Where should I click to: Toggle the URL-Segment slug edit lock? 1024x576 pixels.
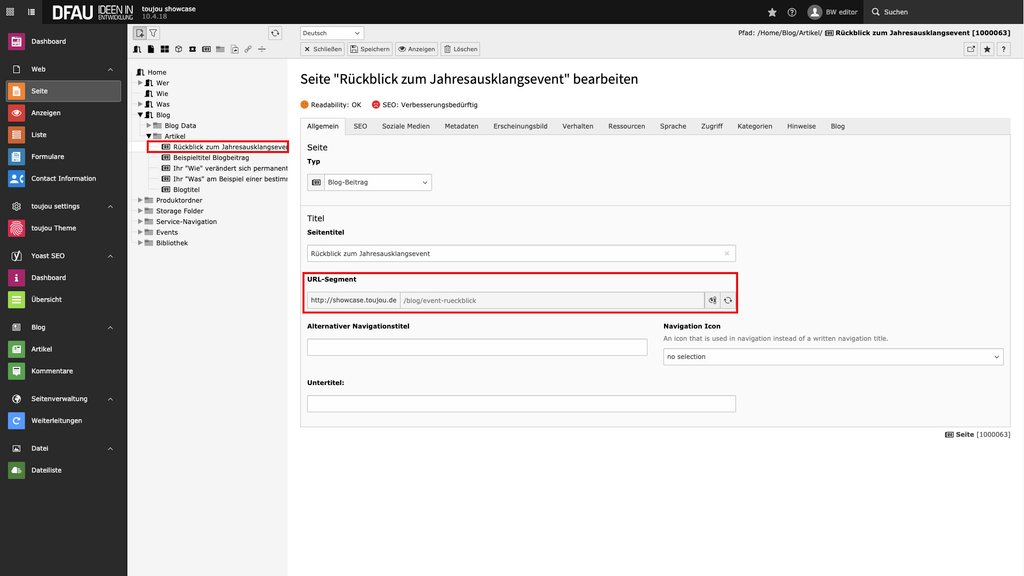[x=712, y=300]
